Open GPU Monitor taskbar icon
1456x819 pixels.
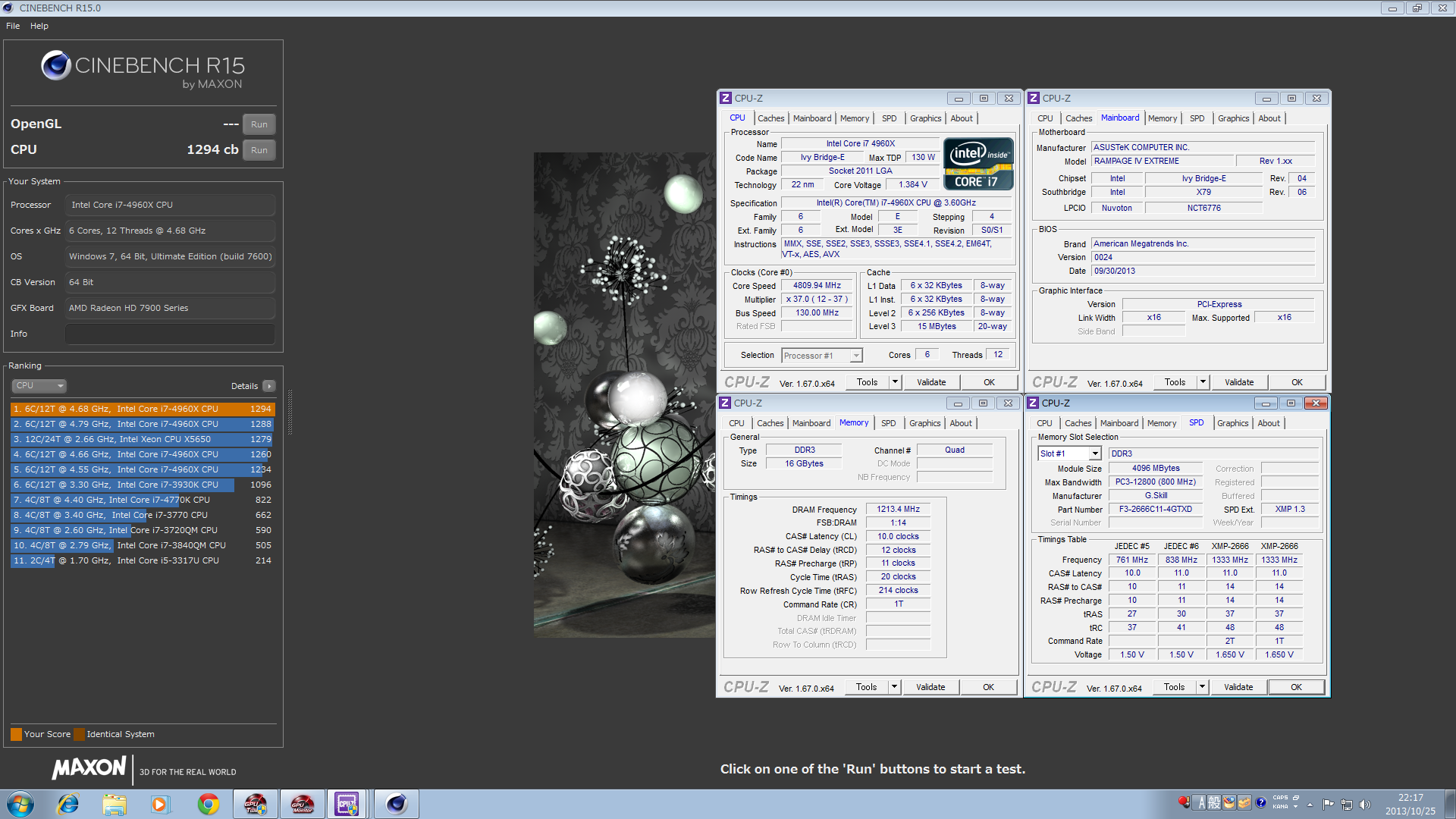[x=303, y=804]
